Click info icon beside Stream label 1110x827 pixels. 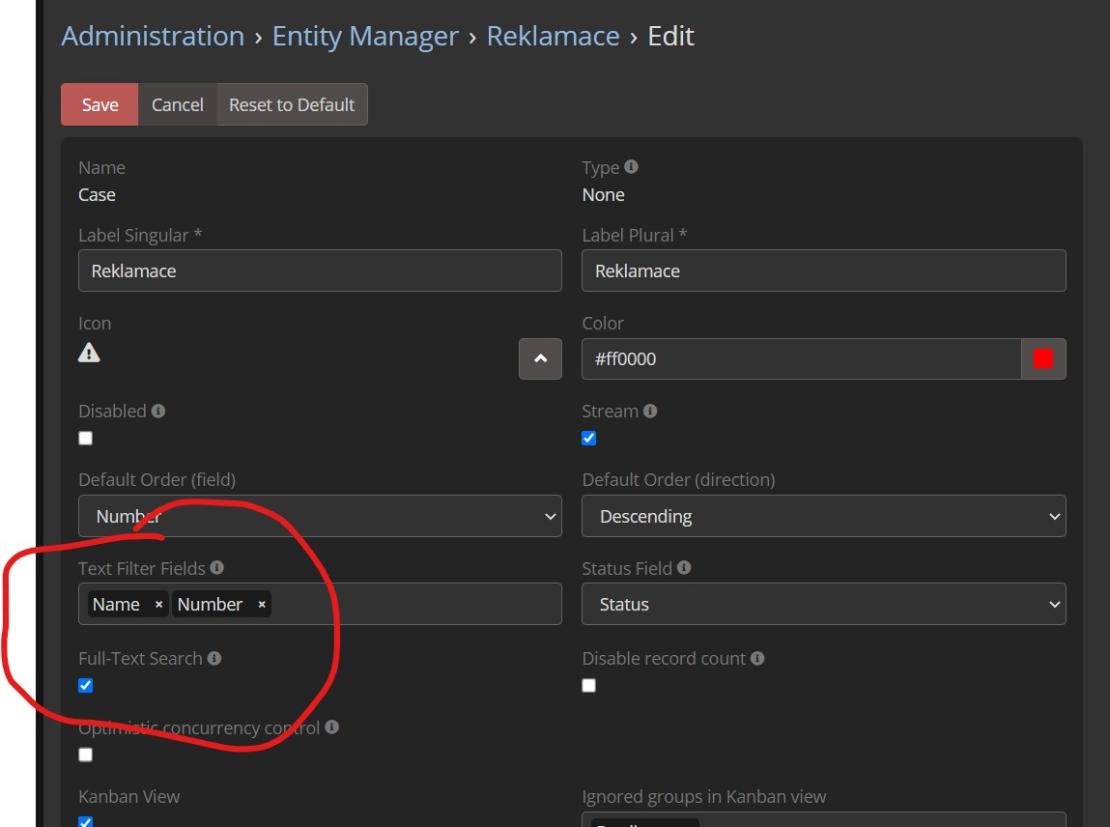tap(650, 412)
